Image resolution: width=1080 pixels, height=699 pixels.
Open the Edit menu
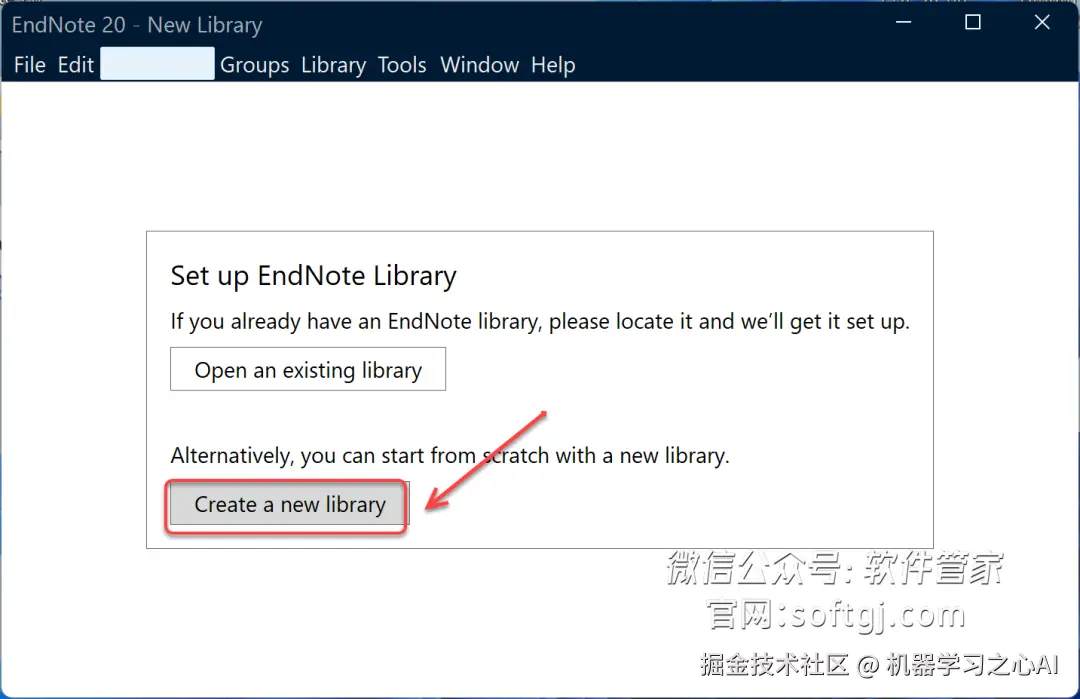coord(76,65)
